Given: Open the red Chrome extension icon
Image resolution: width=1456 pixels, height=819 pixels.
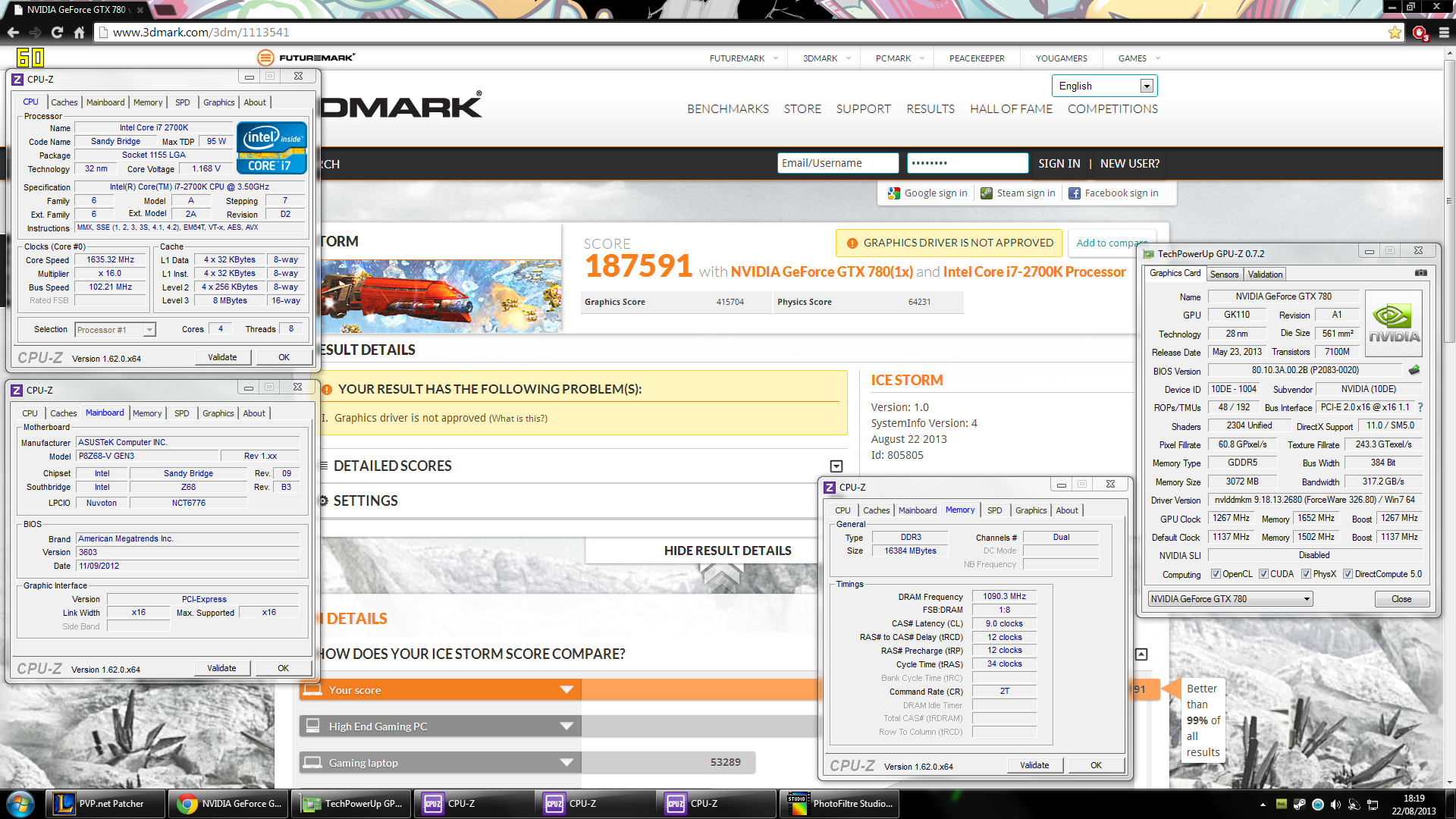Looking at the screenshot, I should tap(1420, 33).
